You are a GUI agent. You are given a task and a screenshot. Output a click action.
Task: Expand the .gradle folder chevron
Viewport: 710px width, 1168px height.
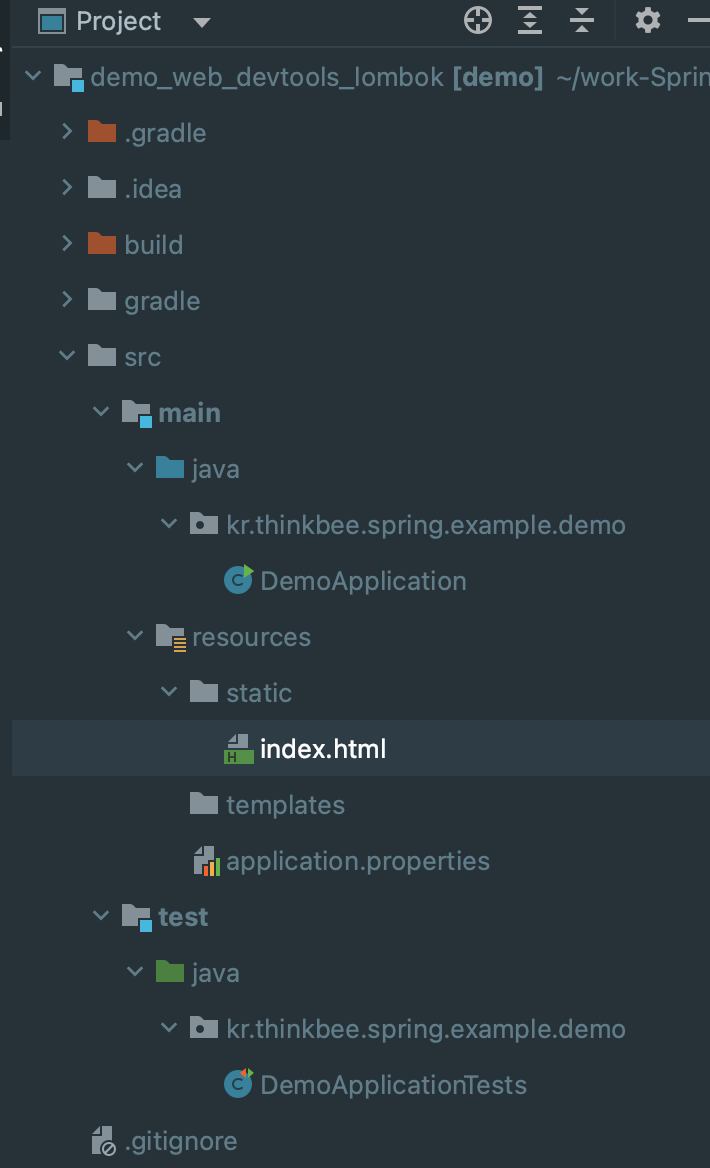click(x=67, y=132)
